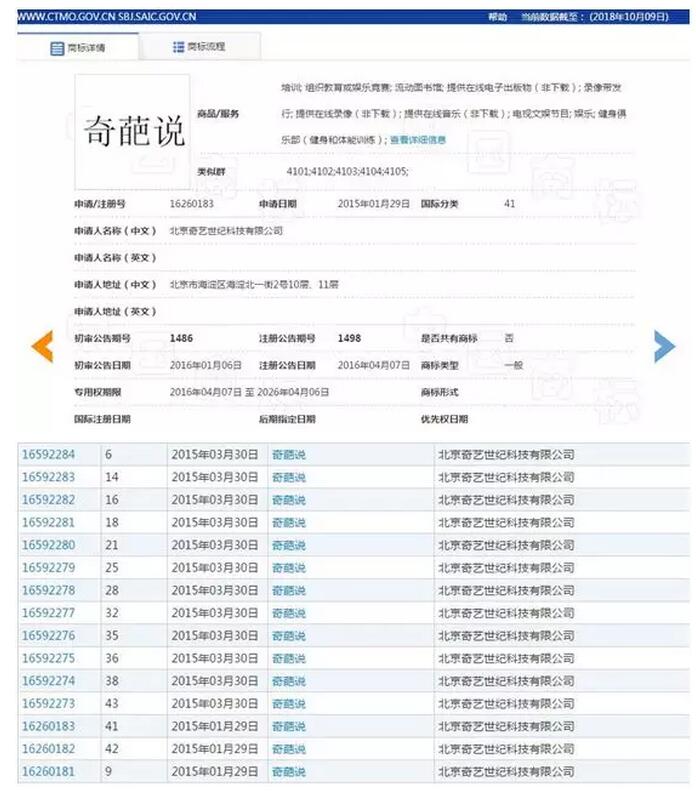Open registration number 16592274
Viewport: 696px width, 802px height.
pyautogui.click(x=49, y=681)
